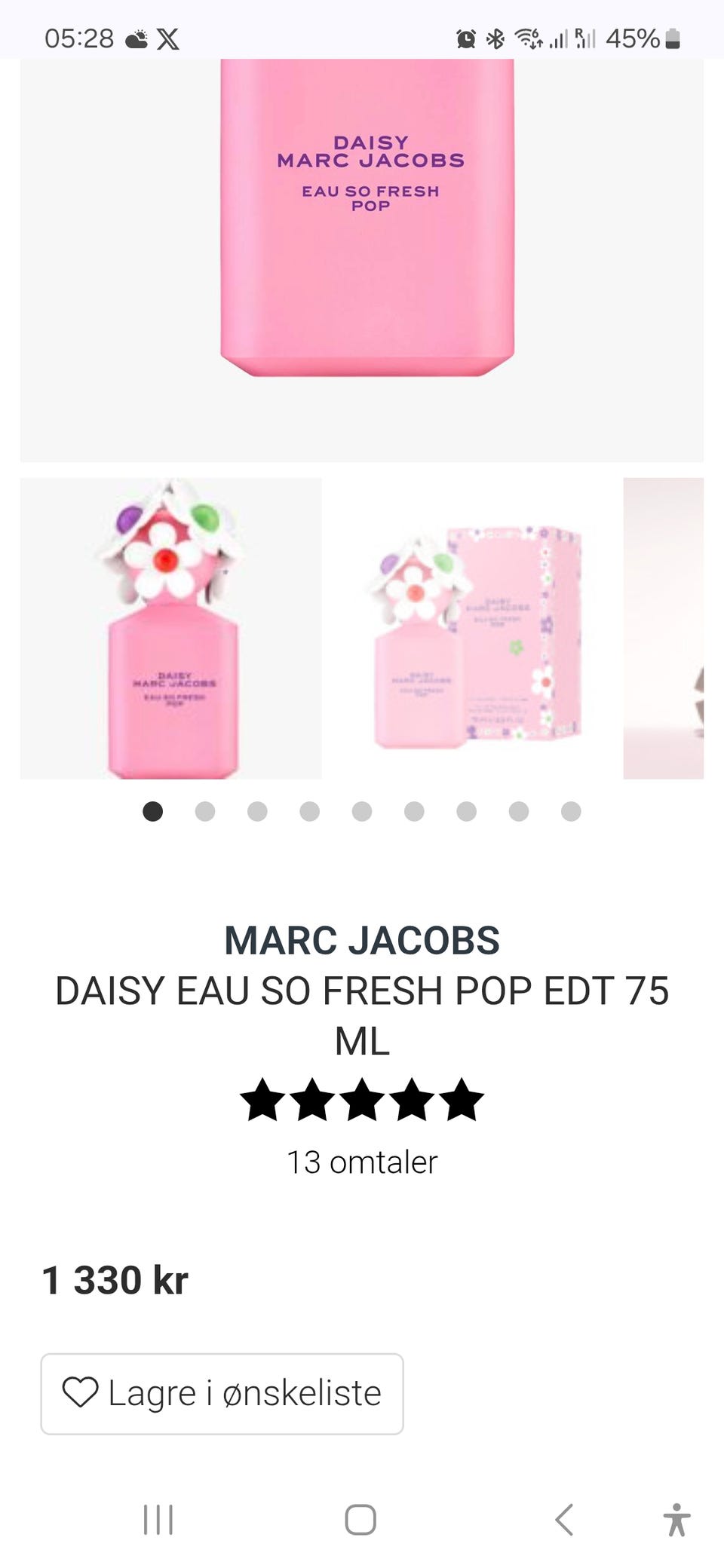Image resolution: width=724 pixels, height=1568 pixels.
Task: Jump to the third carousel page dot
Action: coord(257,811)
